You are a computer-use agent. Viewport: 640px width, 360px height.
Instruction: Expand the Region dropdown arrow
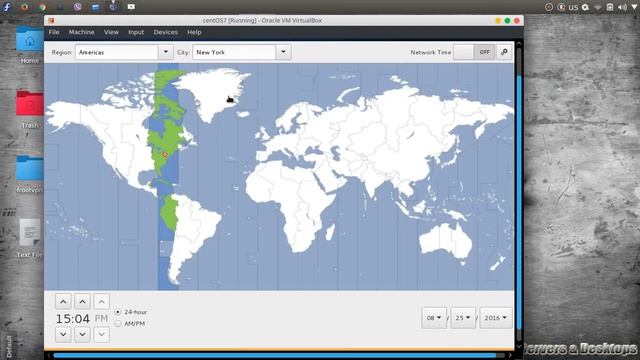[166, 52]
